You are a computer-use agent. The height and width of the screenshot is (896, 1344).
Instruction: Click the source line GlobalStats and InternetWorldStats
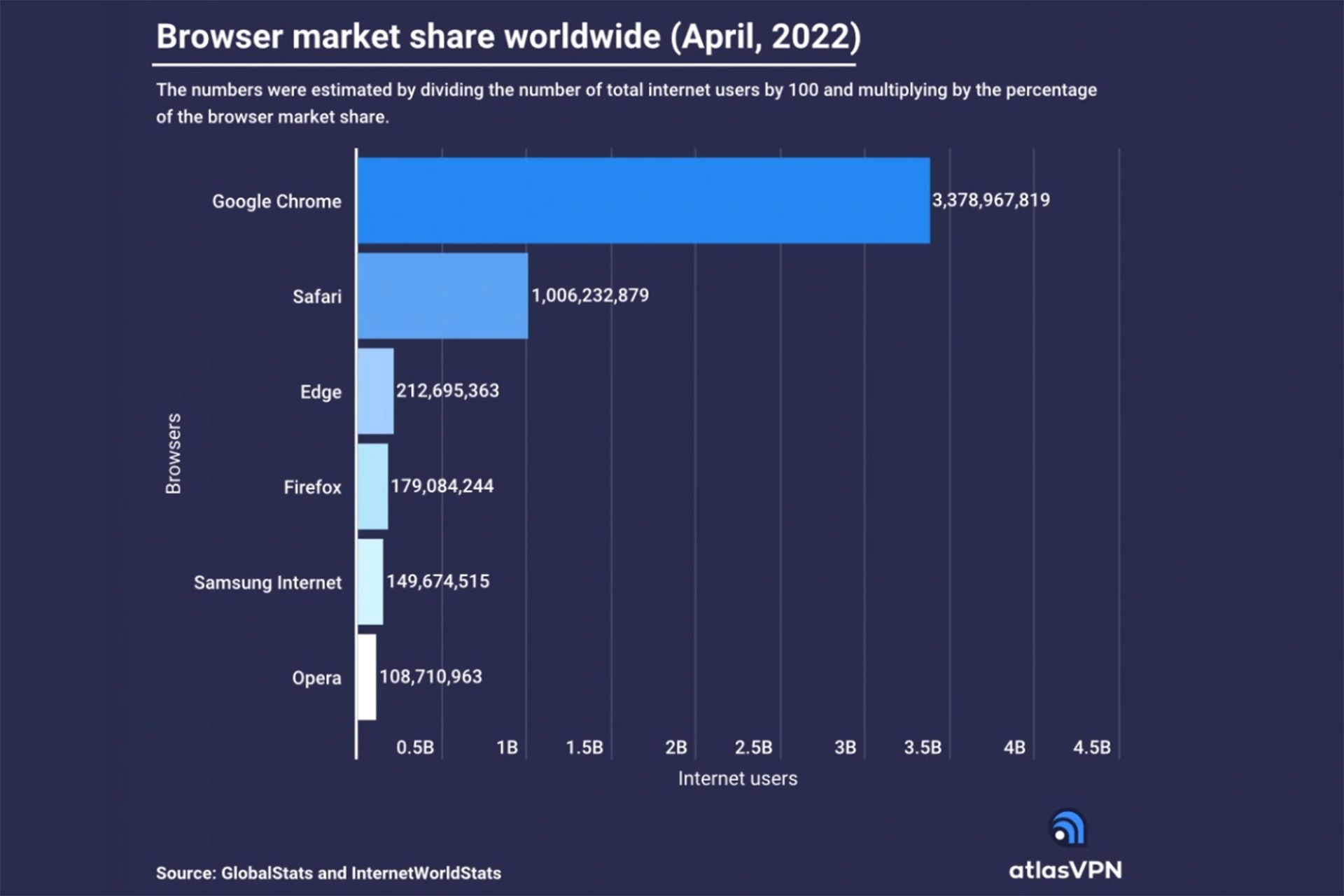pos(328,873)
